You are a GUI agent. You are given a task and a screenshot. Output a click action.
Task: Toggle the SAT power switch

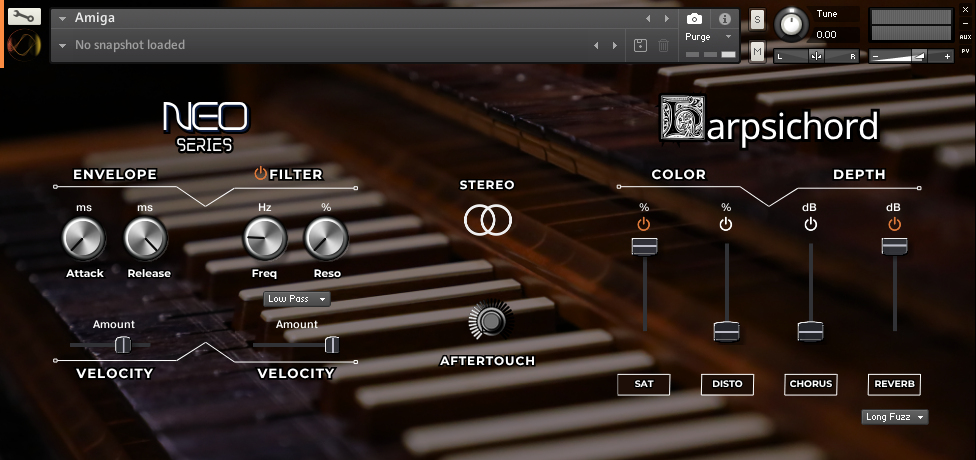[x=644, y=224]
